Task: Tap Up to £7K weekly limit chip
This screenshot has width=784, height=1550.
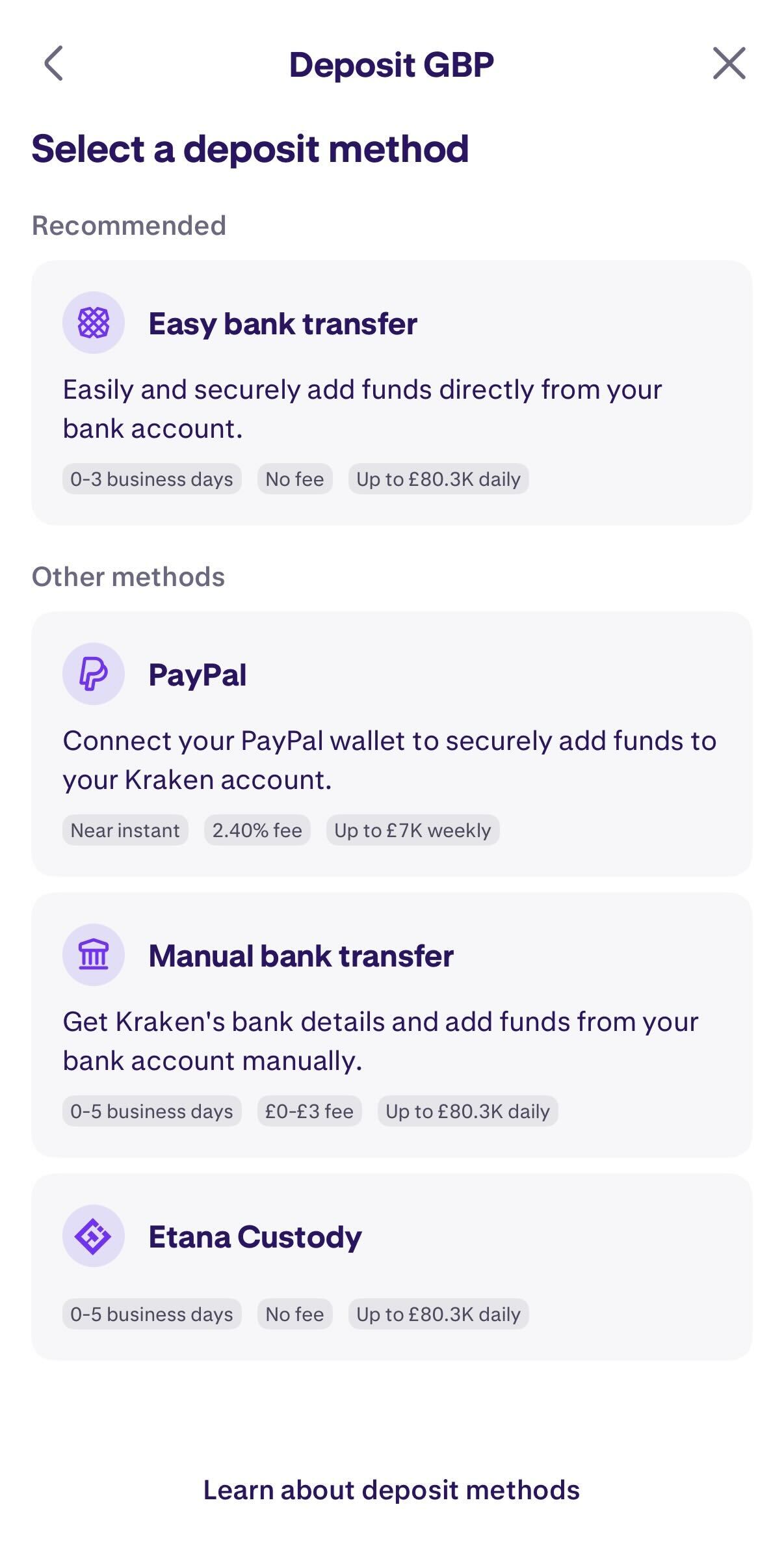Action: click(413, 830)
